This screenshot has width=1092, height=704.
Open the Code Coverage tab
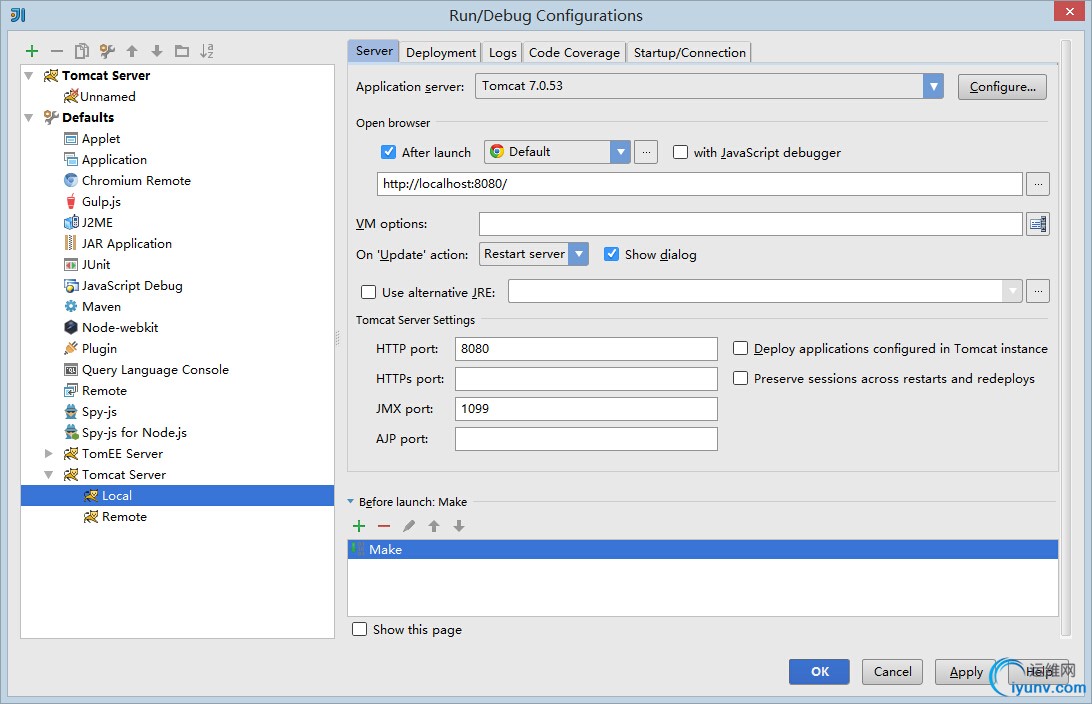pos(574,52)
